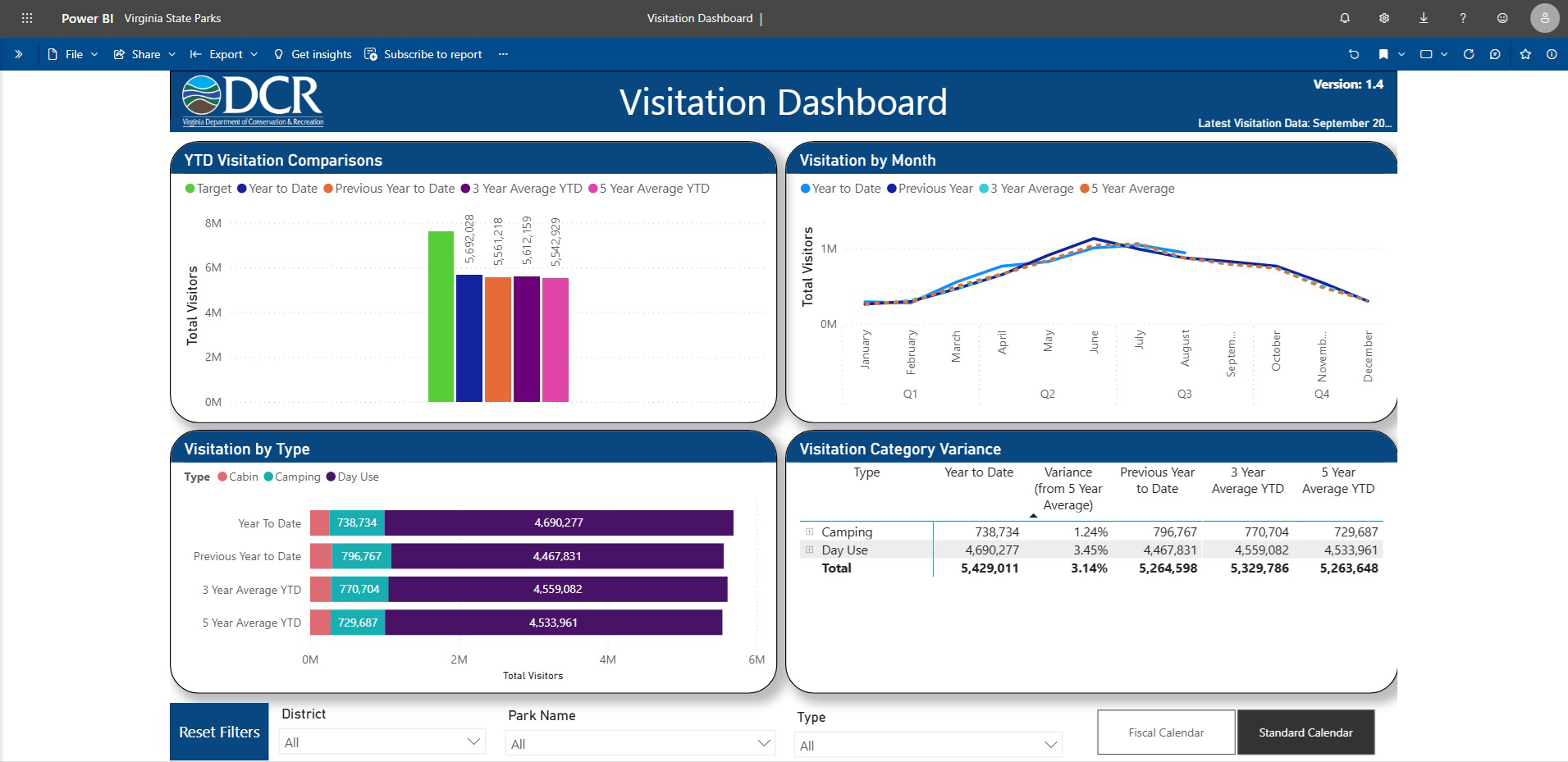
Task: Switch to Fiscal Calendar
Action: pyautogui.click(x=1166, y=732)
